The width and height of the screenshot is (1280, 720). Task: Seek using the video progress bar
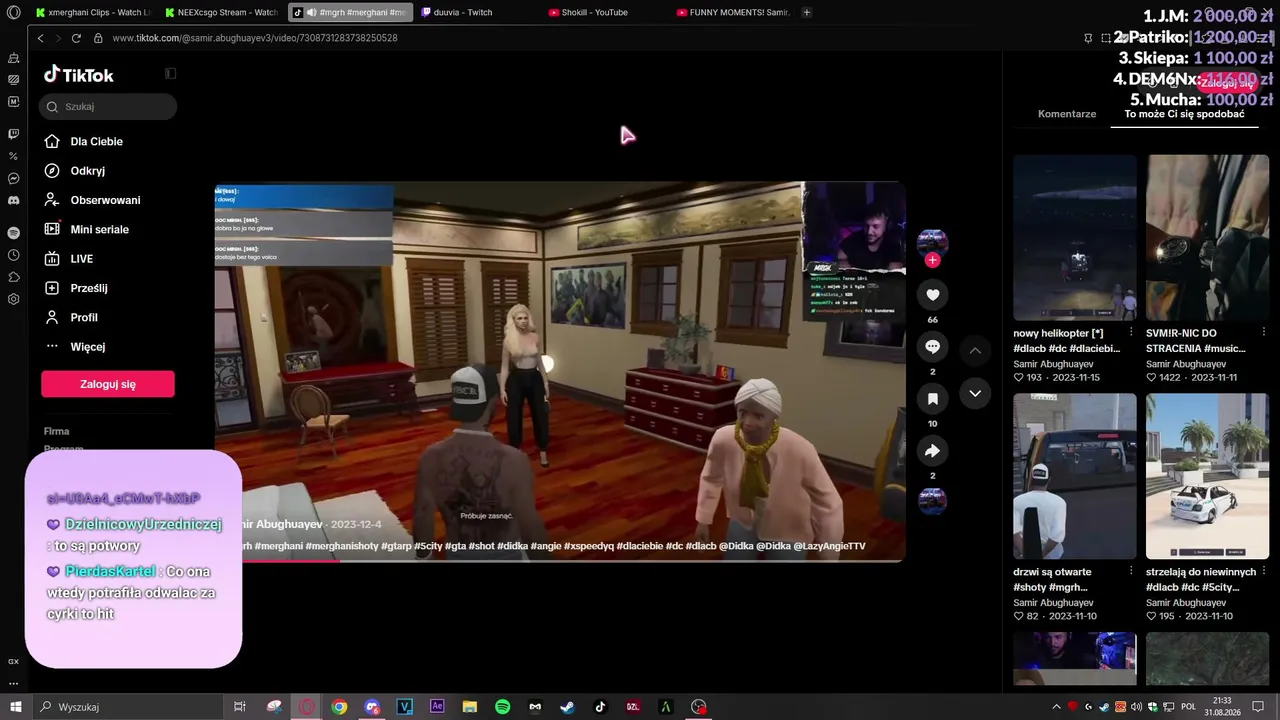(559, 560)
